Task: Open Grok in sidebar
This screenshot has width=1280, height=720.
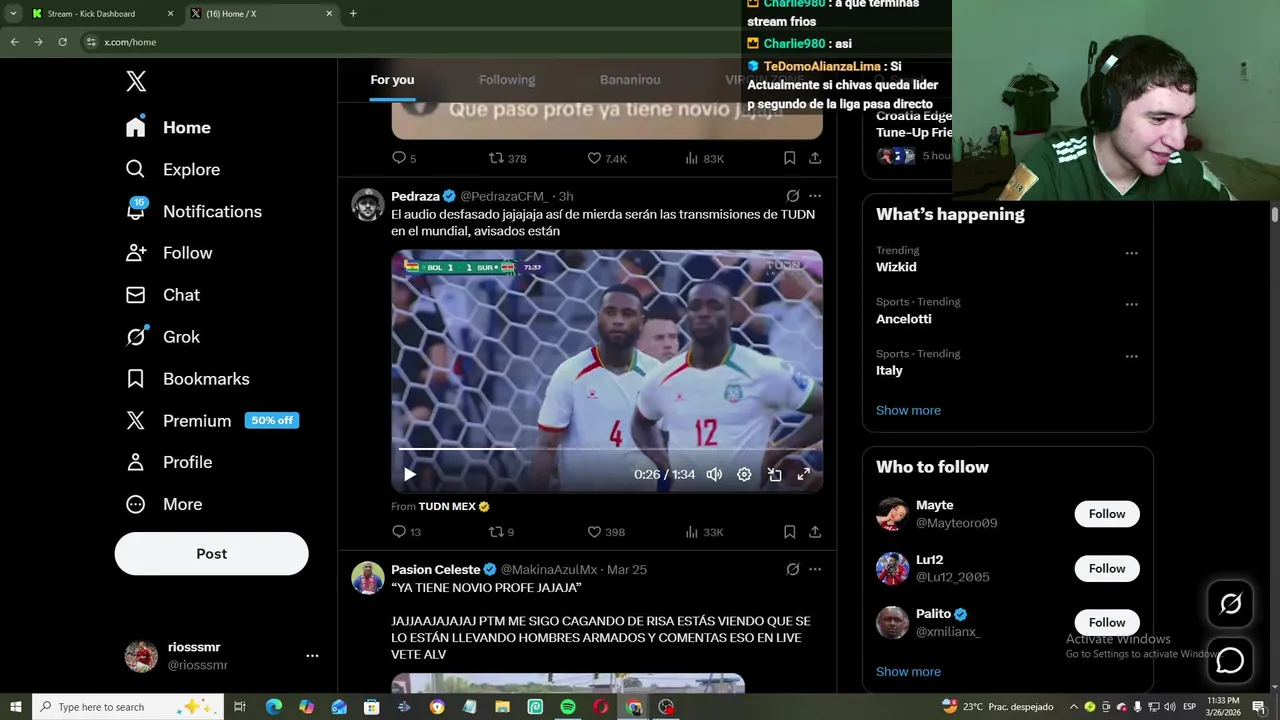Action: pos(162,337)
